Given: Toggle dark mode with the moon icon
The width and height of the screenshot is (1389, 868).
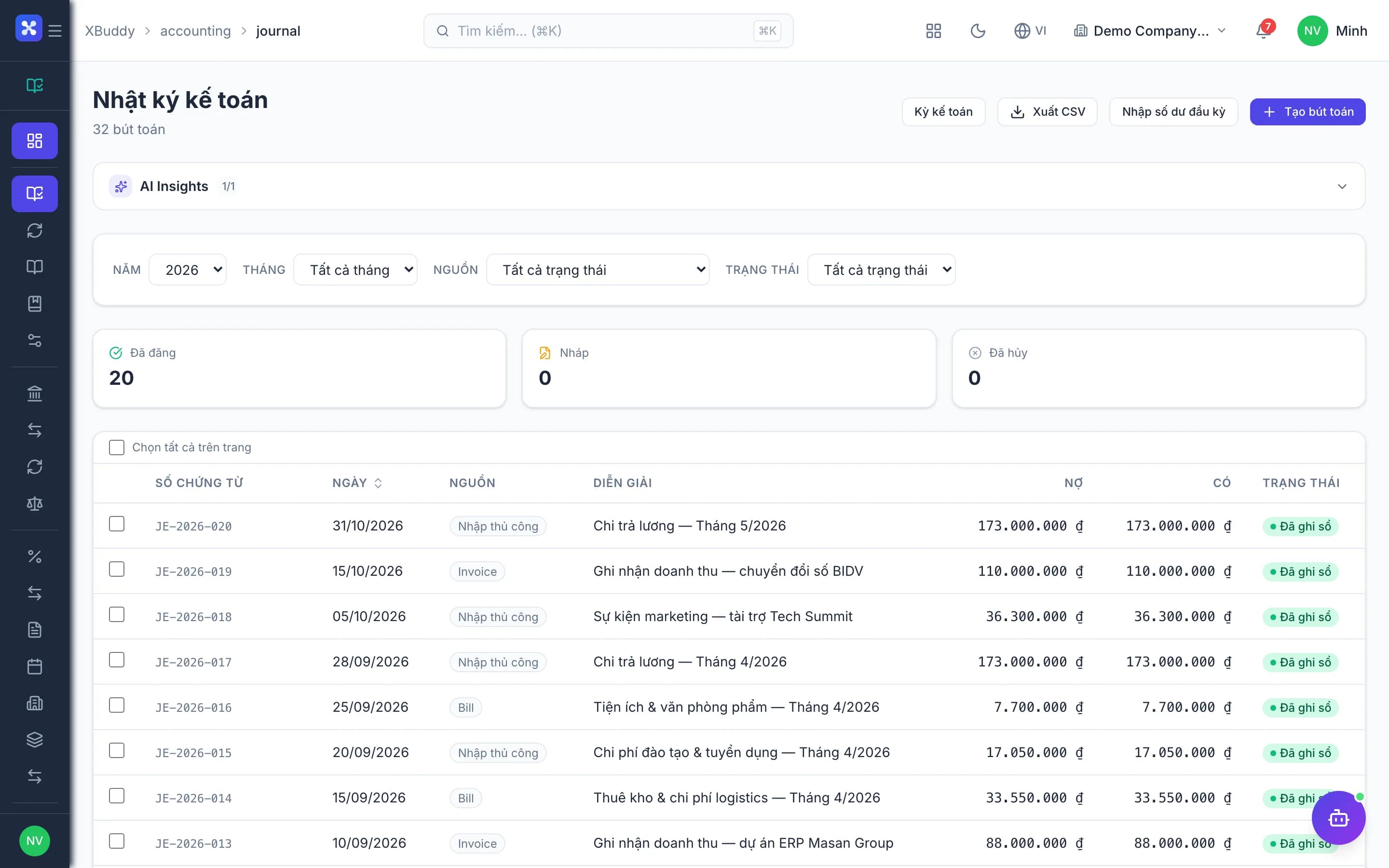Looking at the screenshot, I should (x=978, y=31).
